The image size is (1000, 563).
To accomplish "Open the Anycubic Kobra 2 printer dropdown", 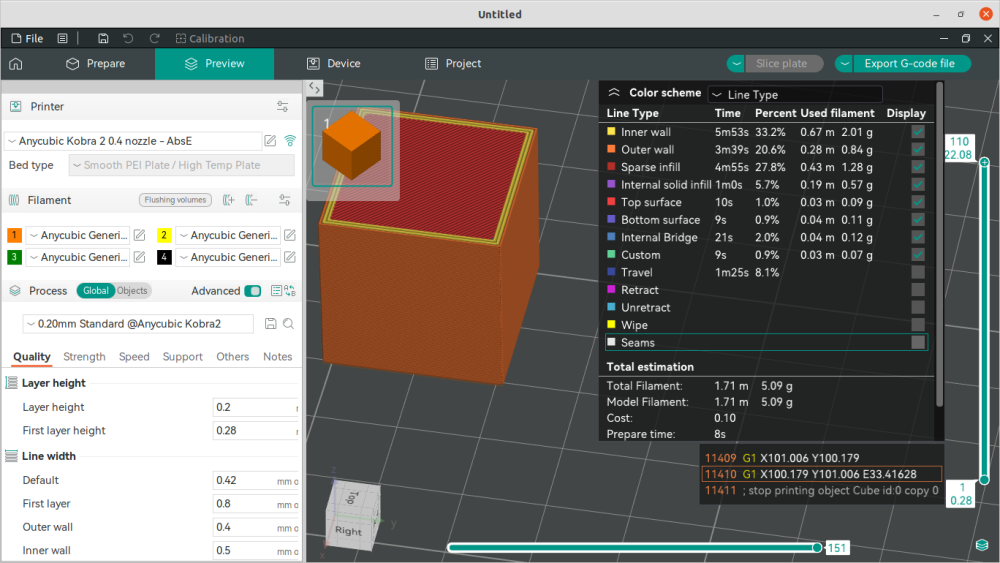I will (x=133, y=141).
